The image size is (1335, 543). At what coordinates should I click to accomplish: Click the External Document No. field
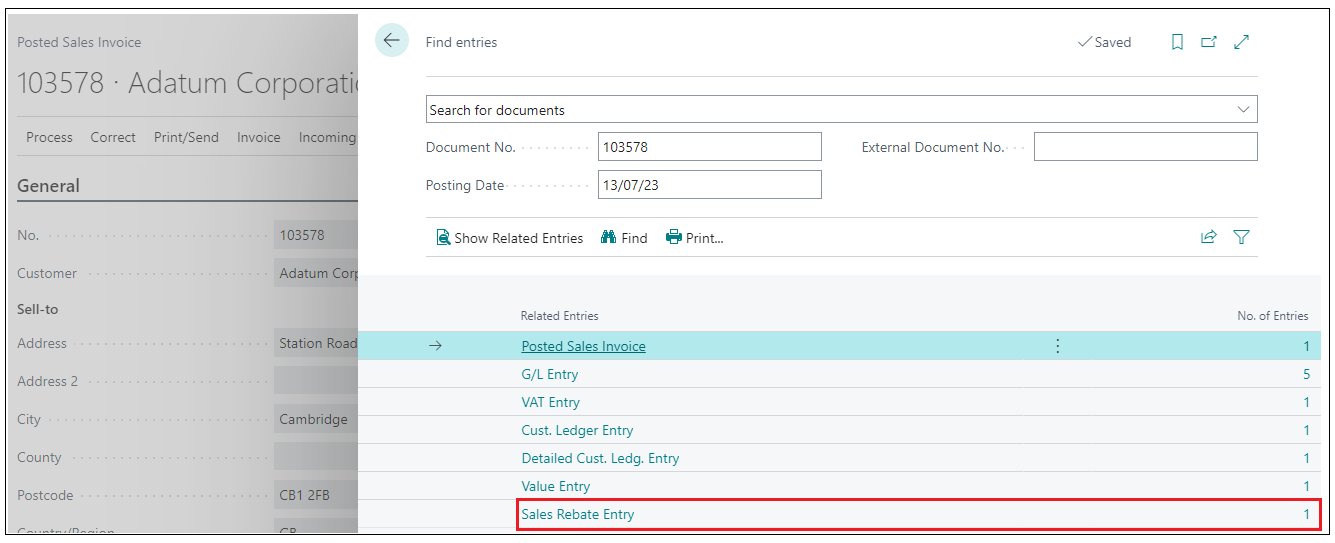pyautogui.click(x=1145, y=147)
